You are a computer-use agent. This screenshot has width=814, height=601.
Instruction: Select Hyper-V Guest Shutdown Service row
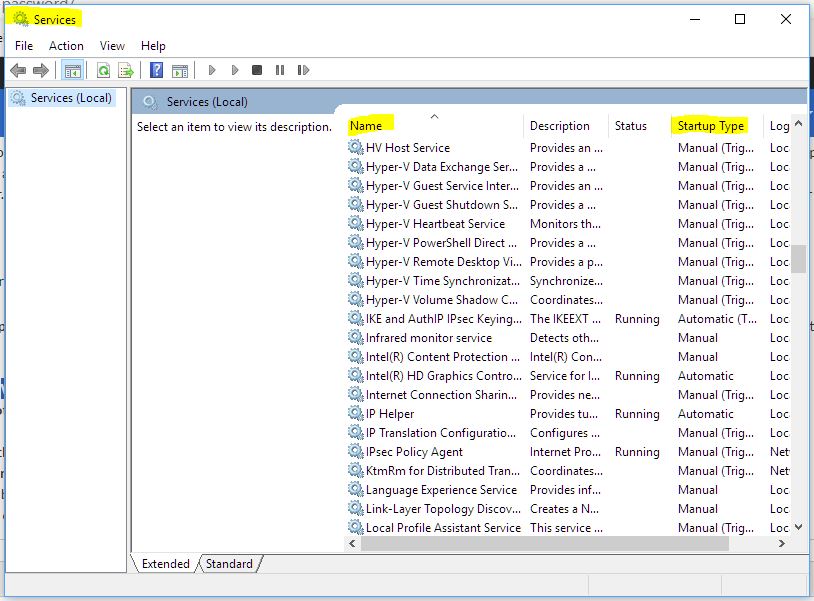click(x=568, y=204)
